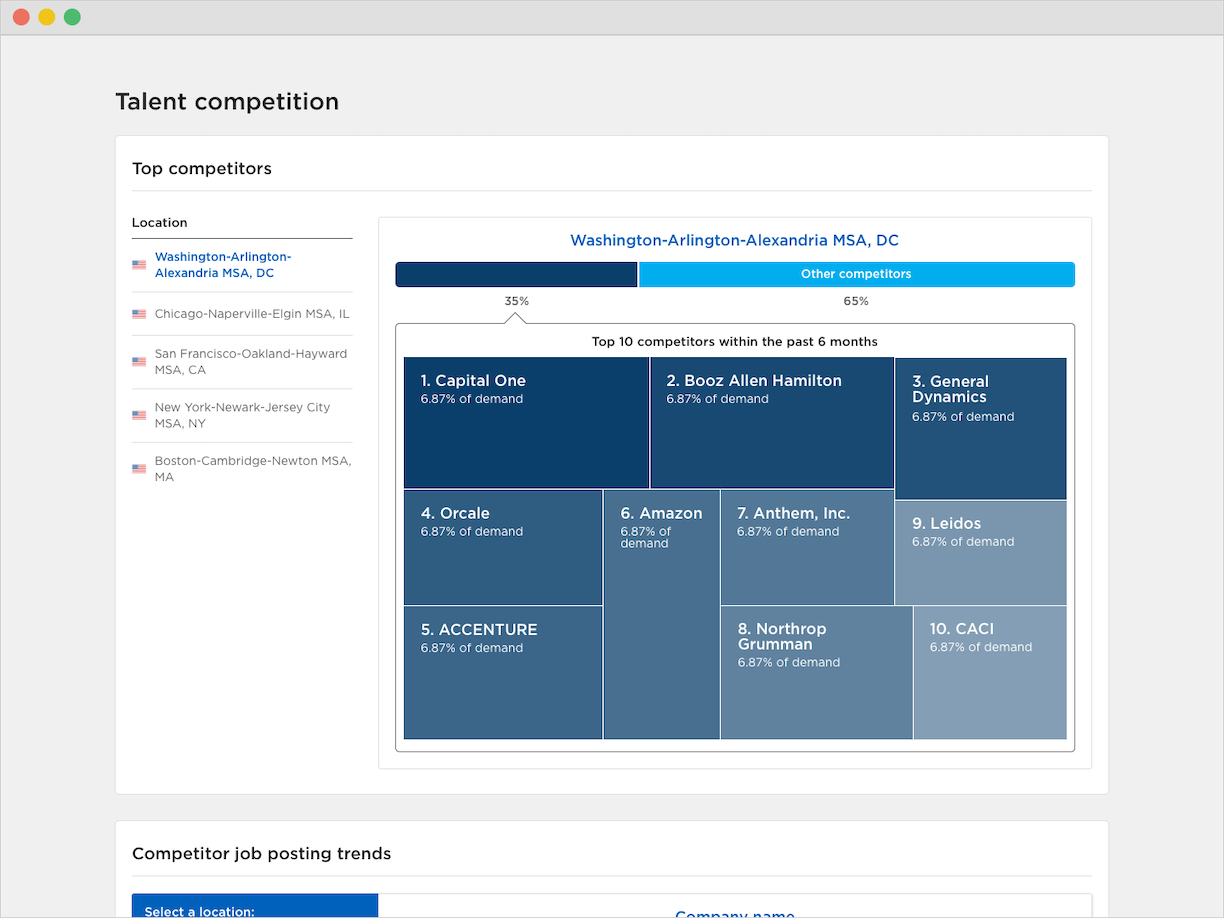Select New York-Newark-Jersey City MSA, NY location
The height and width of the screenshot is (918, 1224).
tap(242, 415)
